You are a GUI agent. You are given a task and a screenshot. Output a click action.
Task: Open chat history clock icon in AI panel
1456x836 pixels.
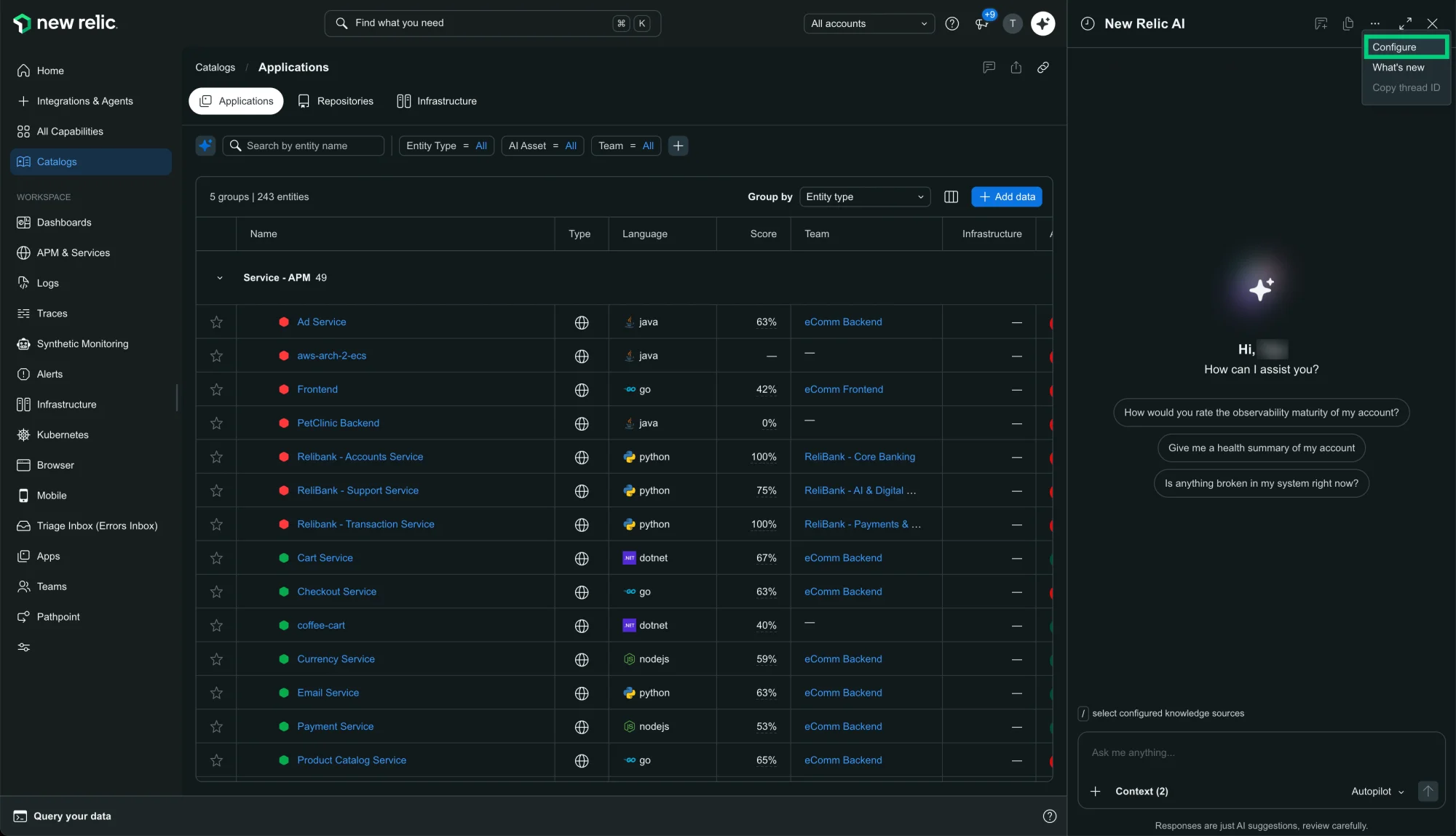coord(1087,23)
